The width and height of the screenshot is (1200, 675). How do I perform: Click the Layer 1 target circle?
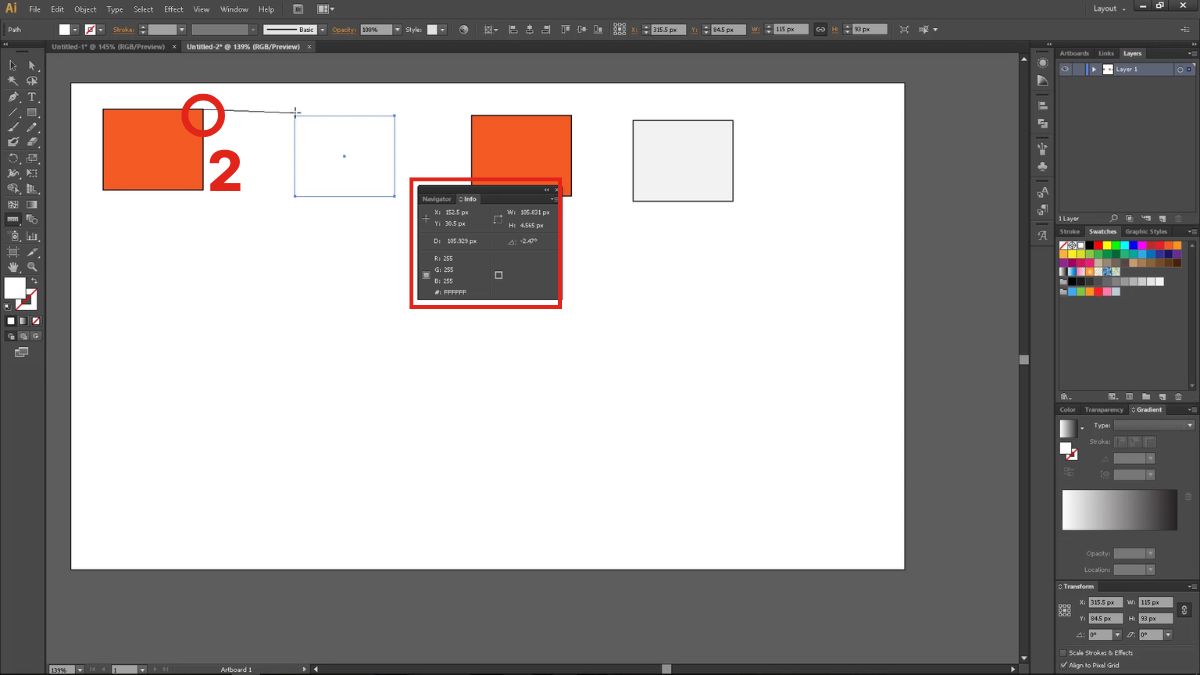(1180, 69)
